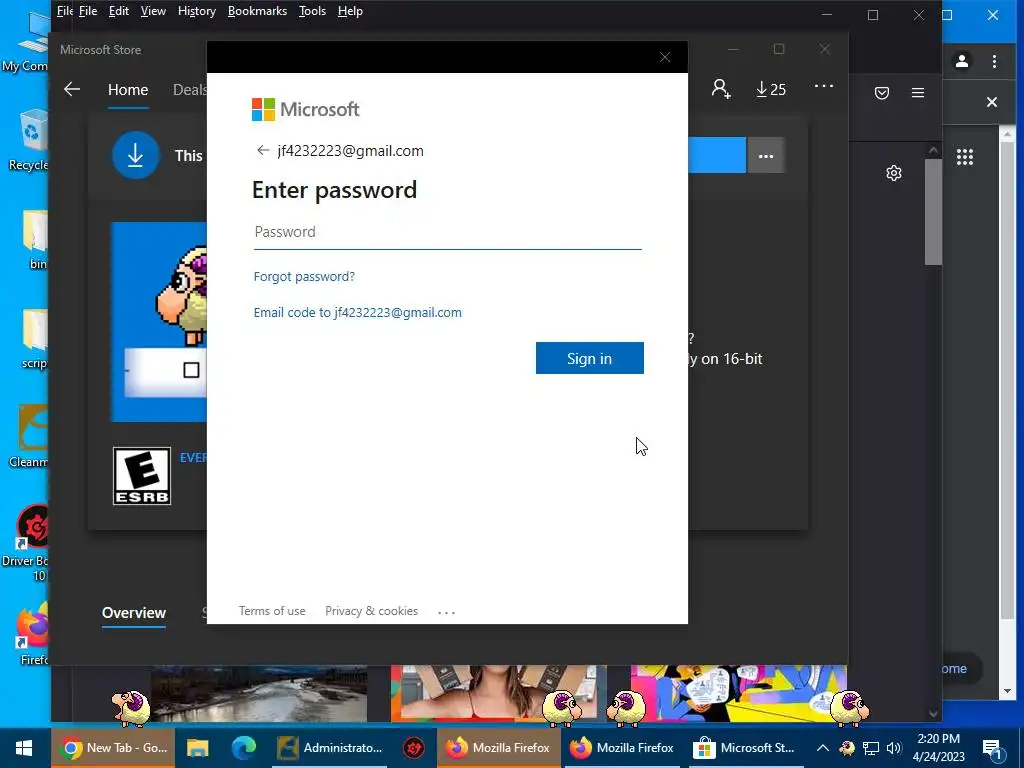Open the notification center icon
This screenshot has height=768, width=1024.
[x=992, y=750]
